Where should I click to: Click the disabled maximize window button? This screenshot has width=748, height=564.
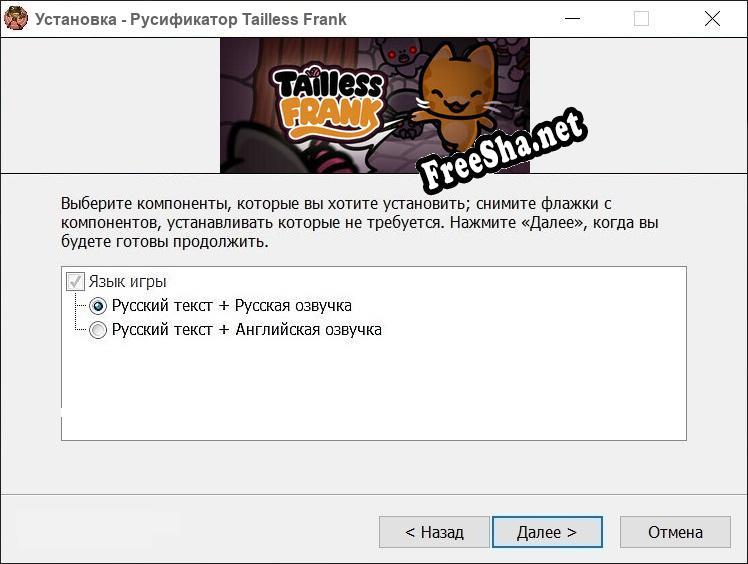(x=641, y=19)
